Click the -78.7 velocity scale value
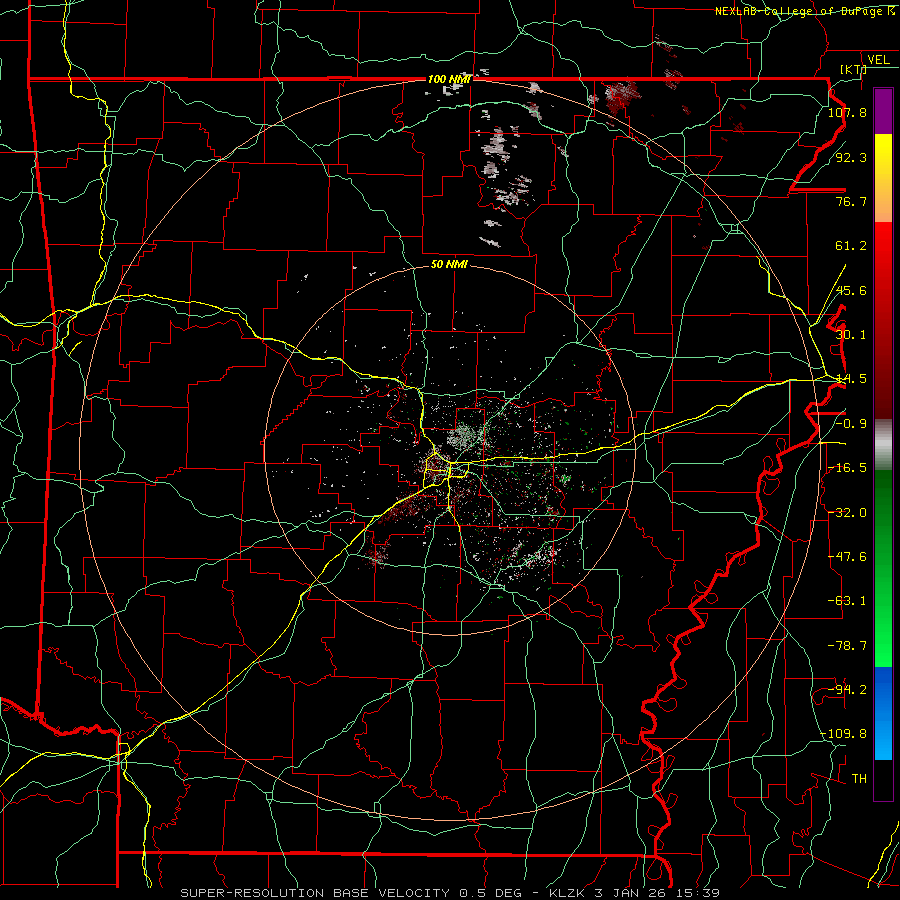 (x=847, y=646)
